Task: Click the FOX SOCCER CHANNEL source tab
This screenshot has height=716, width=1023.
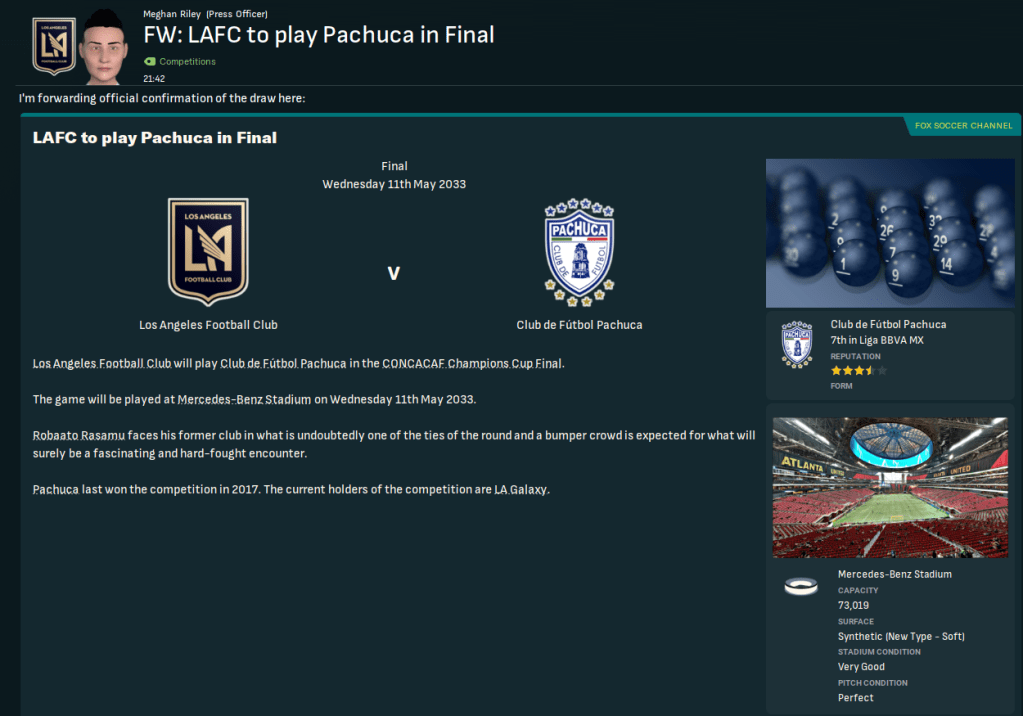Action: tap(963, 125)
